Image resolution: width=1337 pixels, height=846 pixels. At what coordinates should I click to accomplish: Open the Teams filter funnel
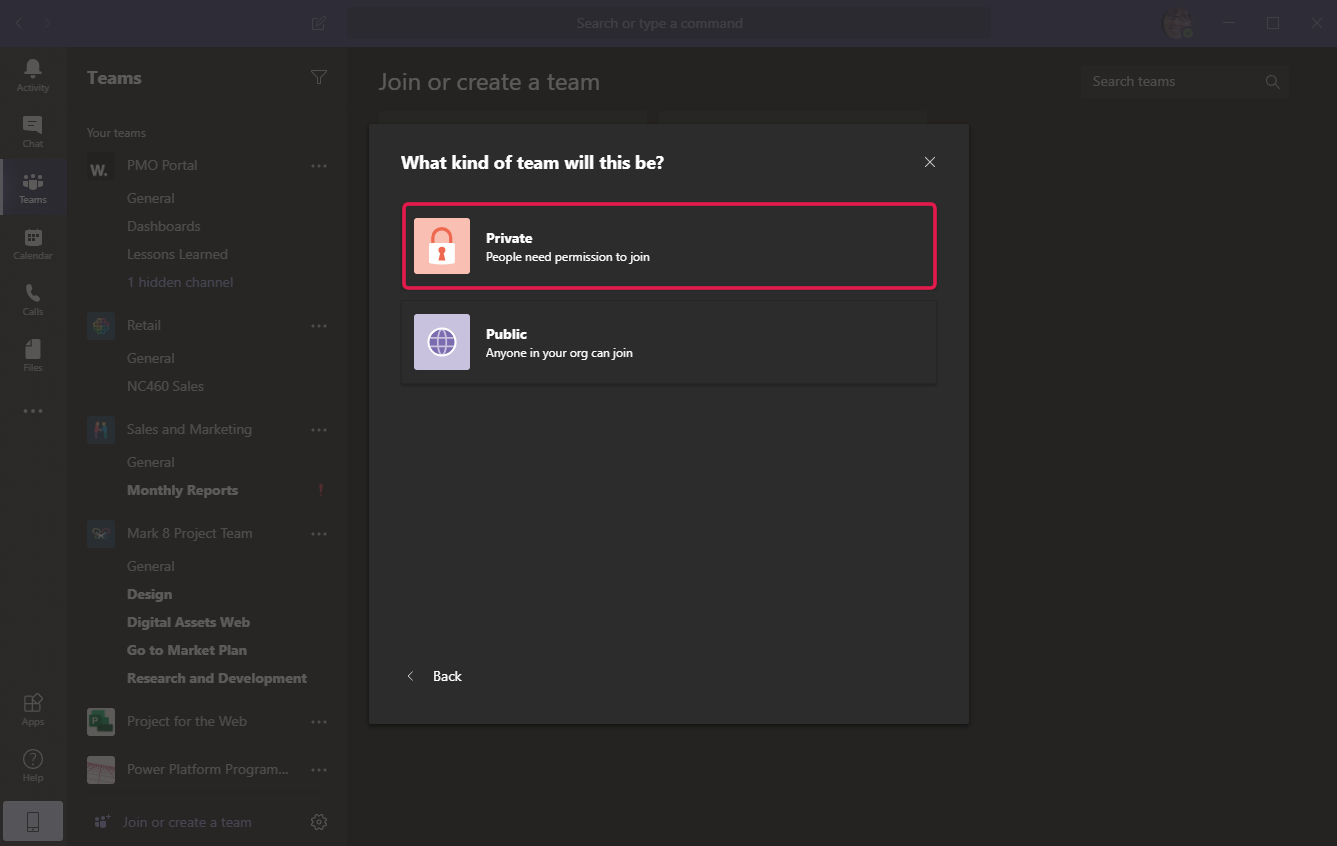[x=319, y=78]
